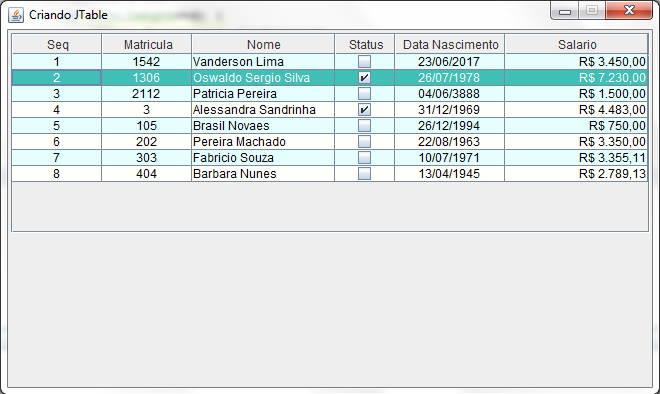The width and height of the screenshot is (660, 394).
Task: Toggle Status checkbox for Fabricio Souza
Action: coord(364,158)
